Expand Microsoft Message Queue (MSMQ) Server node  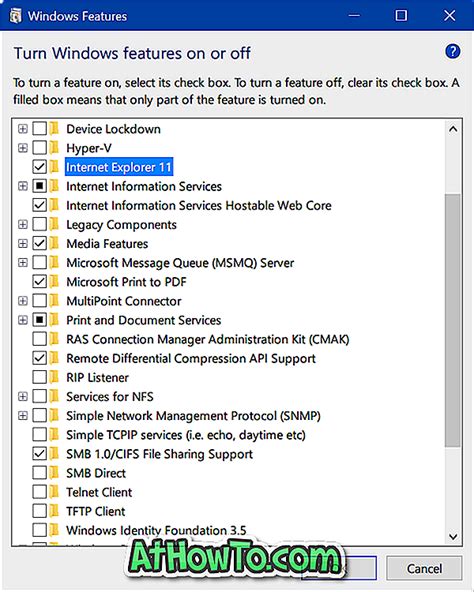23,262
